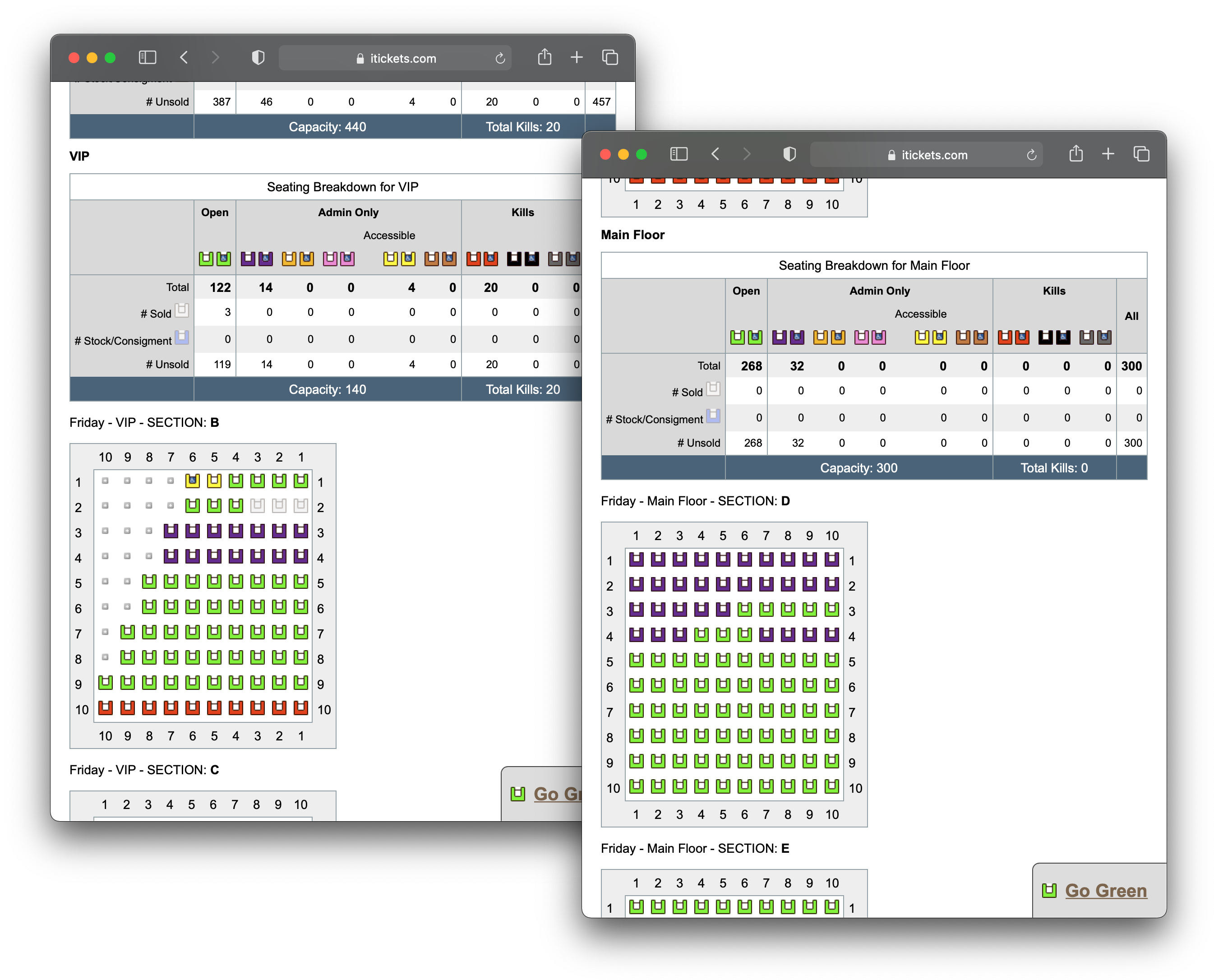Open privacy shield in back Safari window
Image resolution: width=1214 pixels, height=980 pixels.
coord(258,58)
